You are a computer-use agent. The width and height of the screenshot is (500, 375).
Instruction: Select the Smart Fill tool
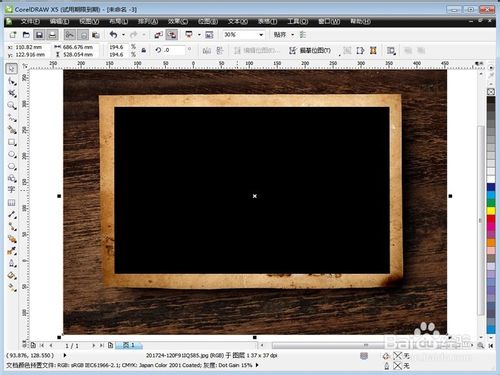click(12, 130)
